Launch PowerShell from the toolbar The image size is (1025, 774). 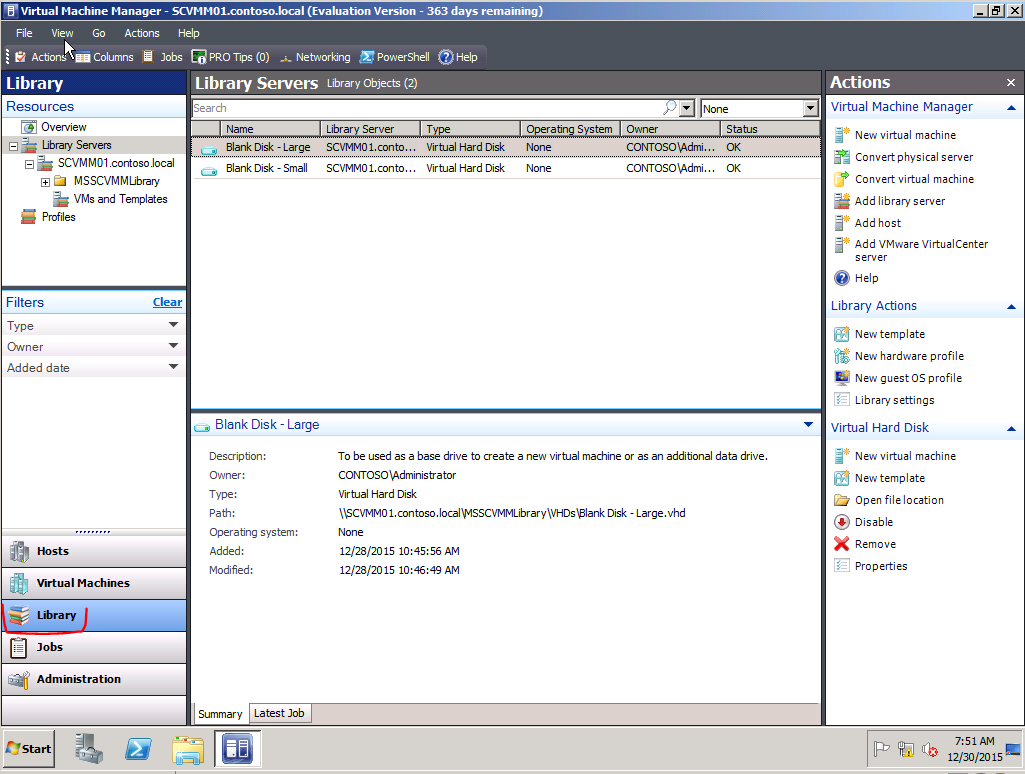(395, 57)
